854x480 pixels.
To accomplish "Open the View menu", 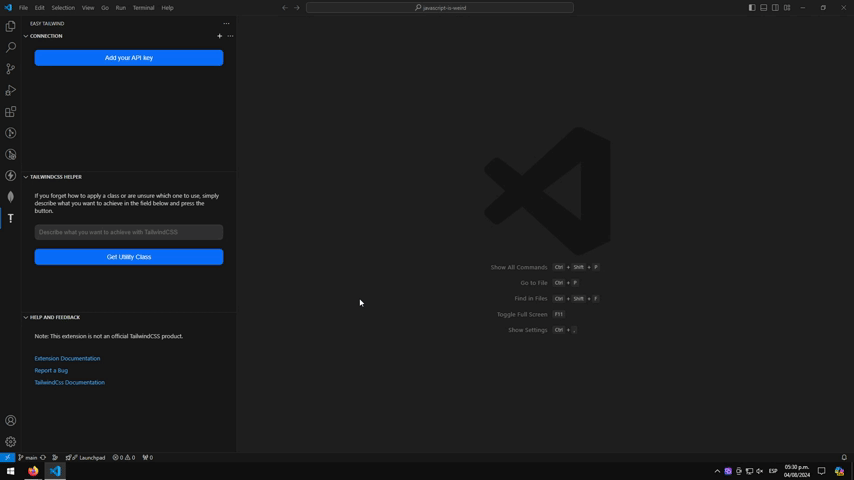I will [88, 8].
